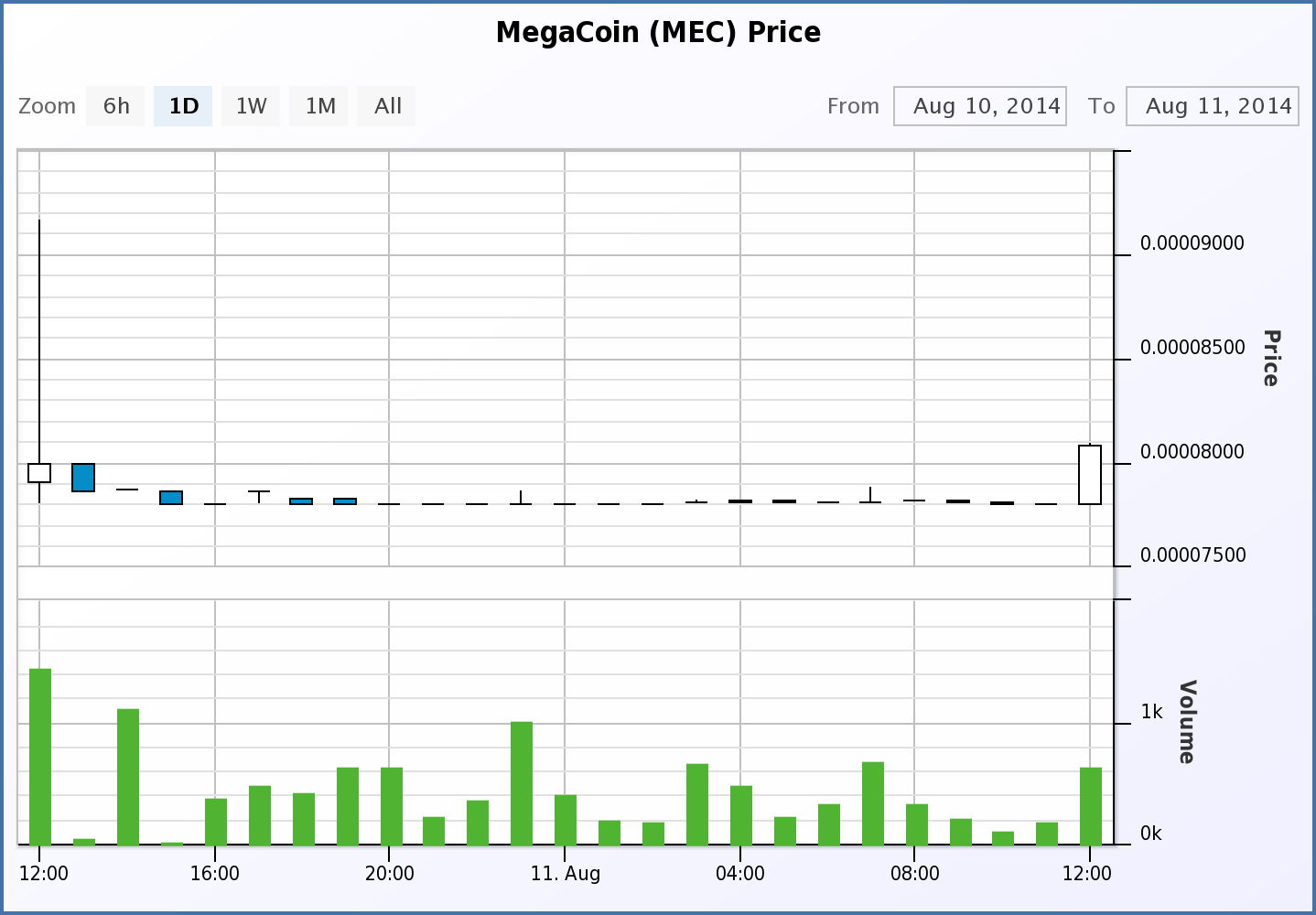Viewport: 1316px width, 915px height.
Task: Select the tallest green volume bar at 12:00
Action: pyautogui.click(x=40, y=757)
